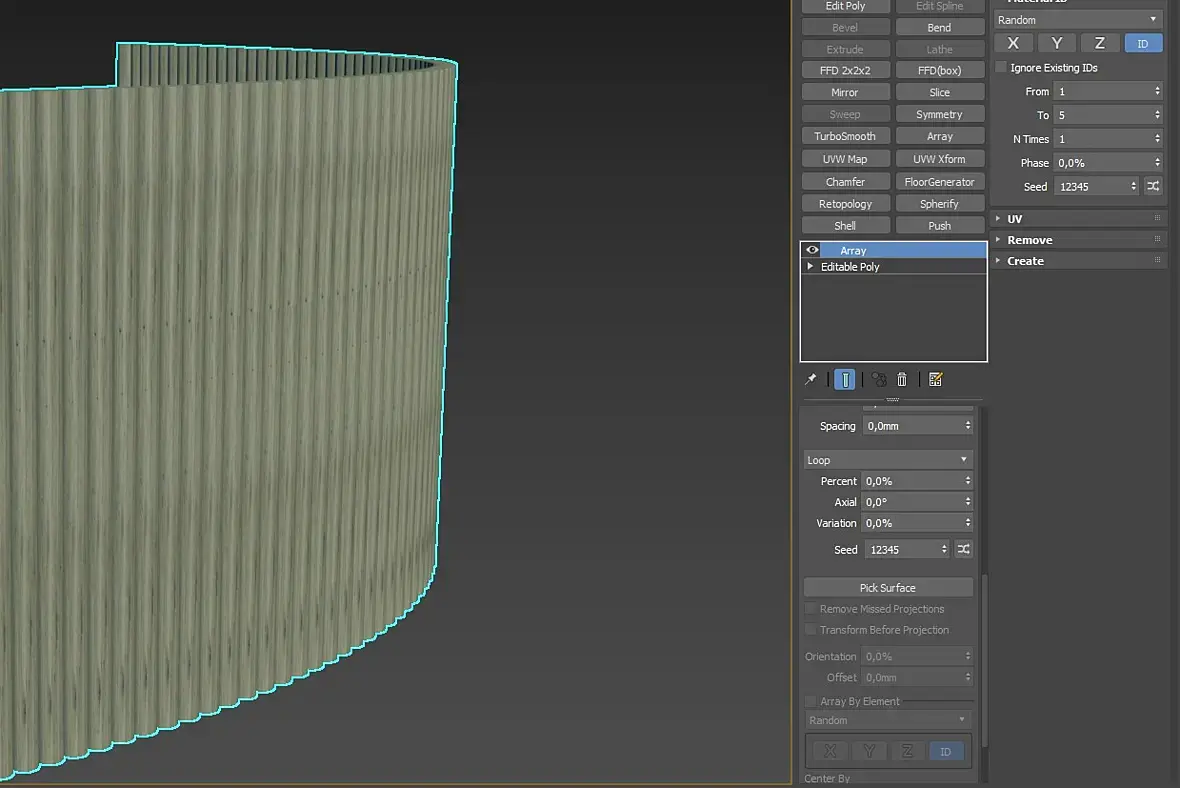The image size is (1180, 788).
Task: Open Random dropdown in Material ID panel
Action: [x=1078, y=20]
